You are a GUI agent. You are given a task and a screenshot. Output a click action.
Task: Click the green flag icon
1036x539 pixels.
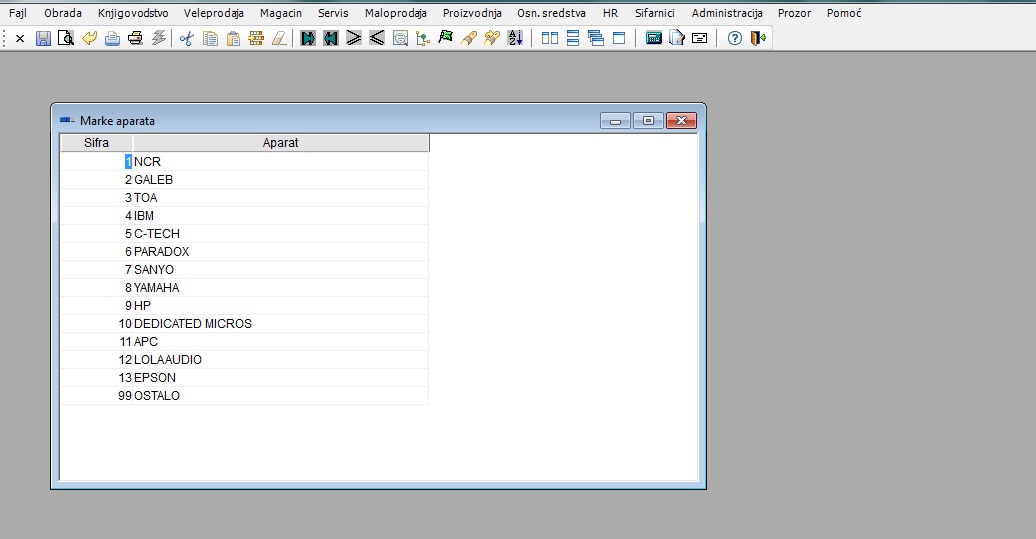coord(446,38)
